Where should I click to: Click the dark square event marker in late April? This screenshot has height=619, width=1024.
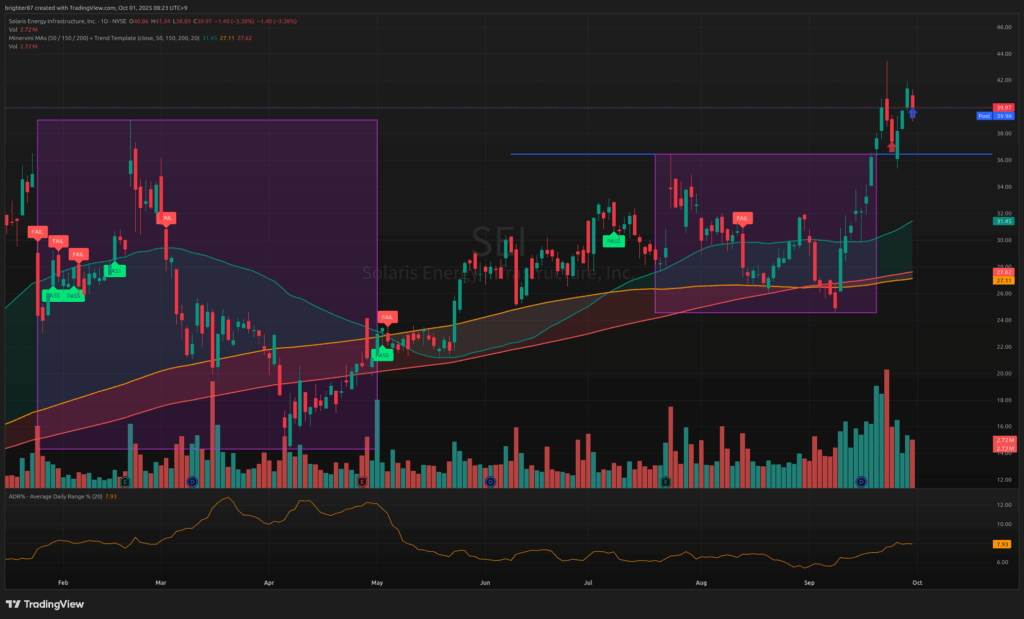point(362,482)
